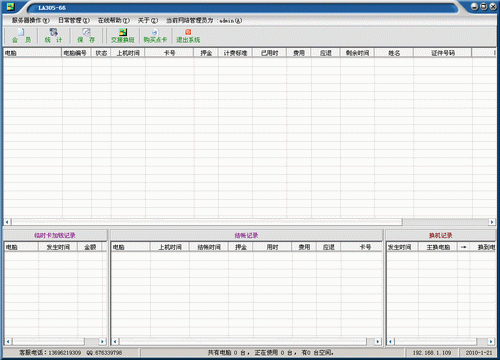500x360 pixels.
Task: Click the 电脑 header in the main table
Action: click(x=32, y=53)
